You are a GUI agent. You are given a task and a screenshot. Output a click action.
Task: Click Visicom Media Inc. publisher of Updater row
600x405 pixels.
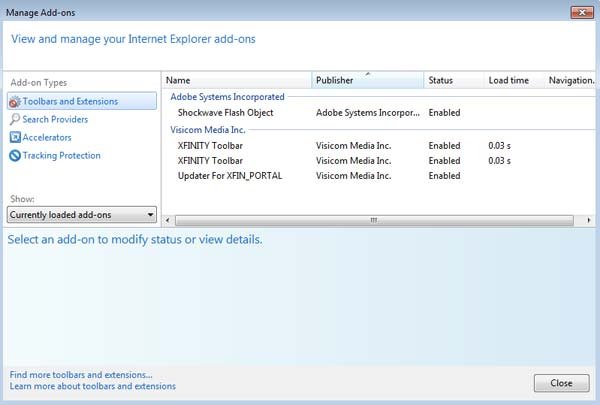pyautogui.click(x=354, y=176)
